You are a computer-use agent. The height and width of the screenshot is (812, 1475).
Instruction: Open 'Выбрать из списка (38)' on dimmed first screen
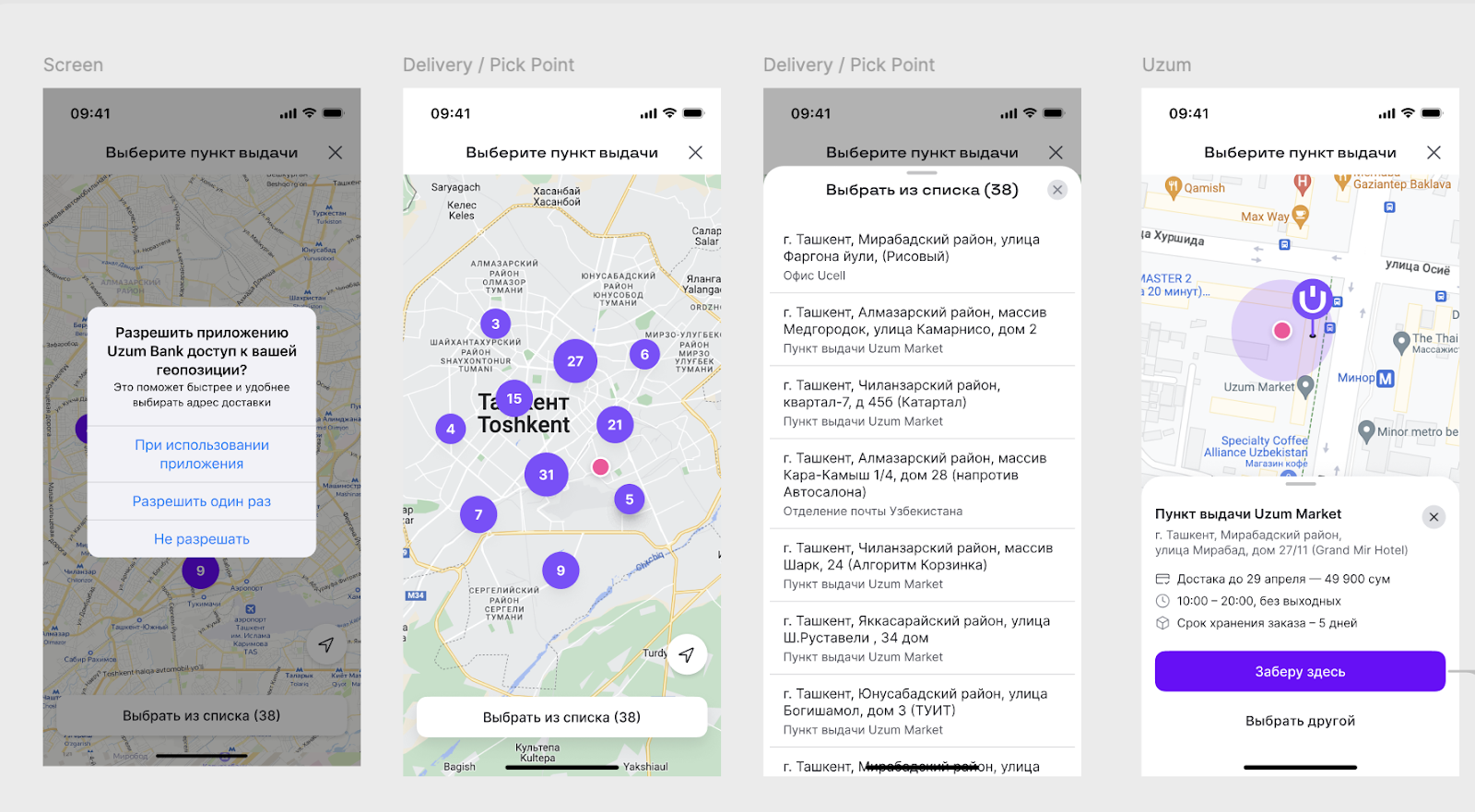pos(202,715)
